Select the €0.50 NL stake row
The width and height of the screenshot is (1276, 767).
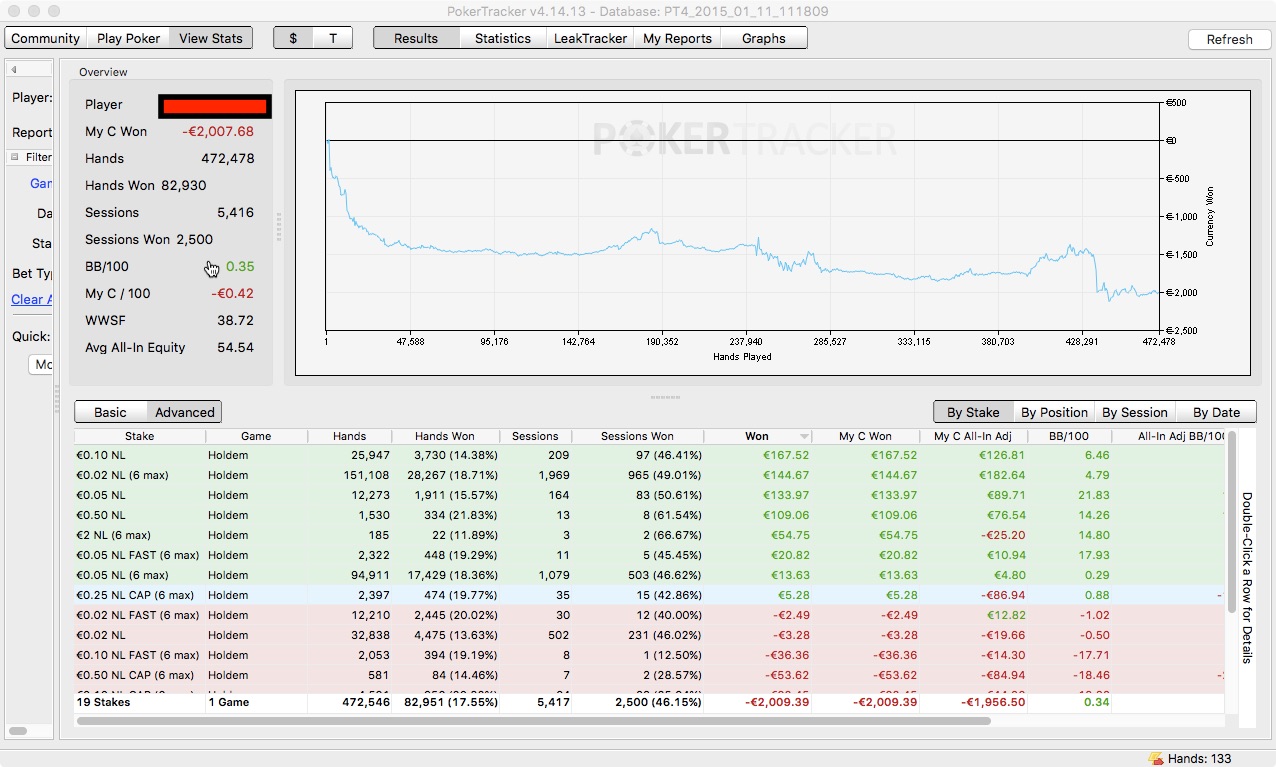click(x=650, y=515)
